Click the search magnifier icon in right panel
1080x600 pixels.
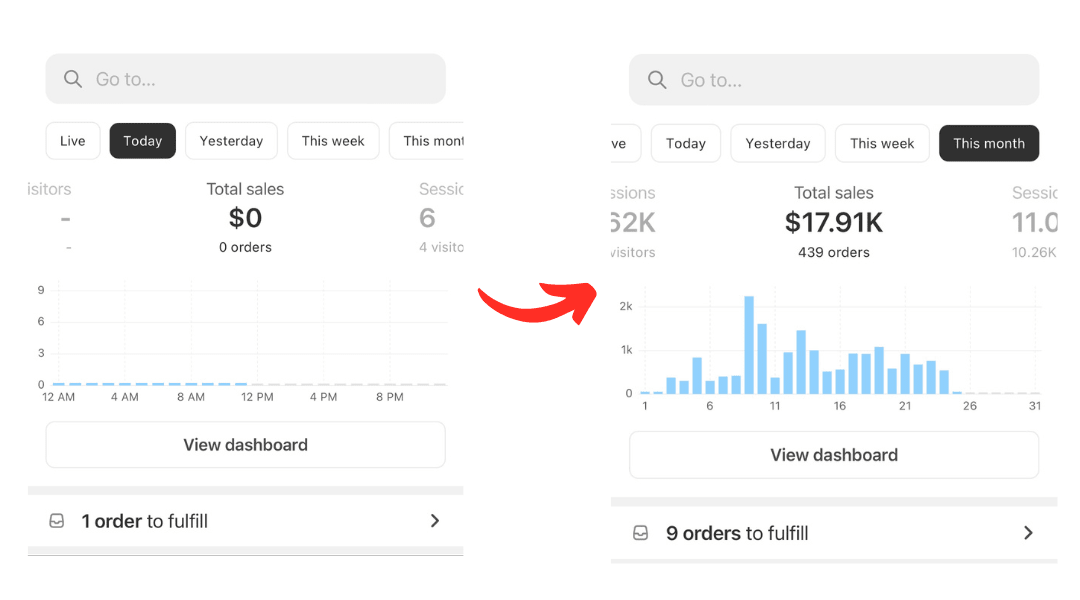(x=657, y=80)
